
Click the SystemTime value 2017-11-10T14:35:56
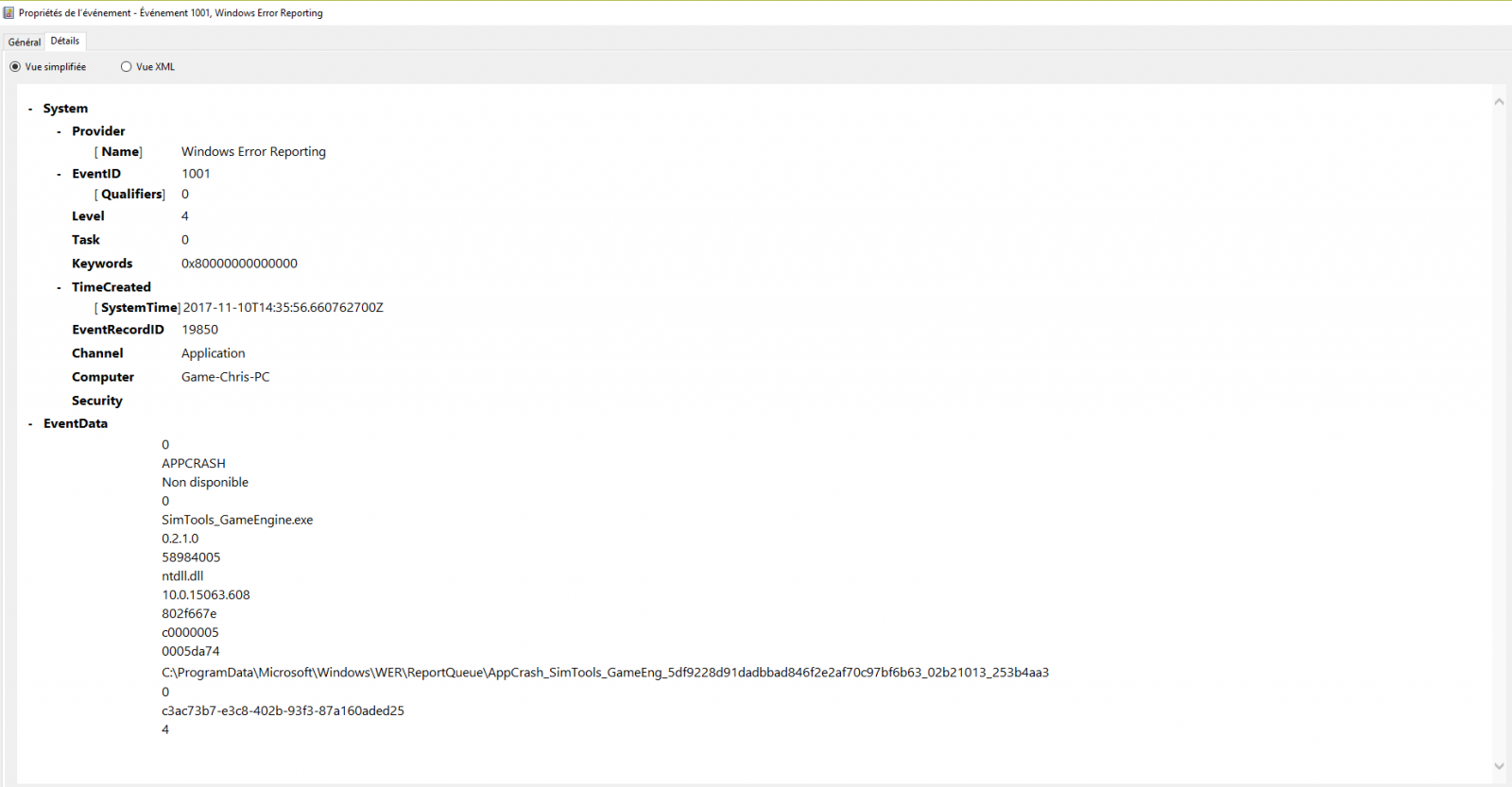click(283, 308)
